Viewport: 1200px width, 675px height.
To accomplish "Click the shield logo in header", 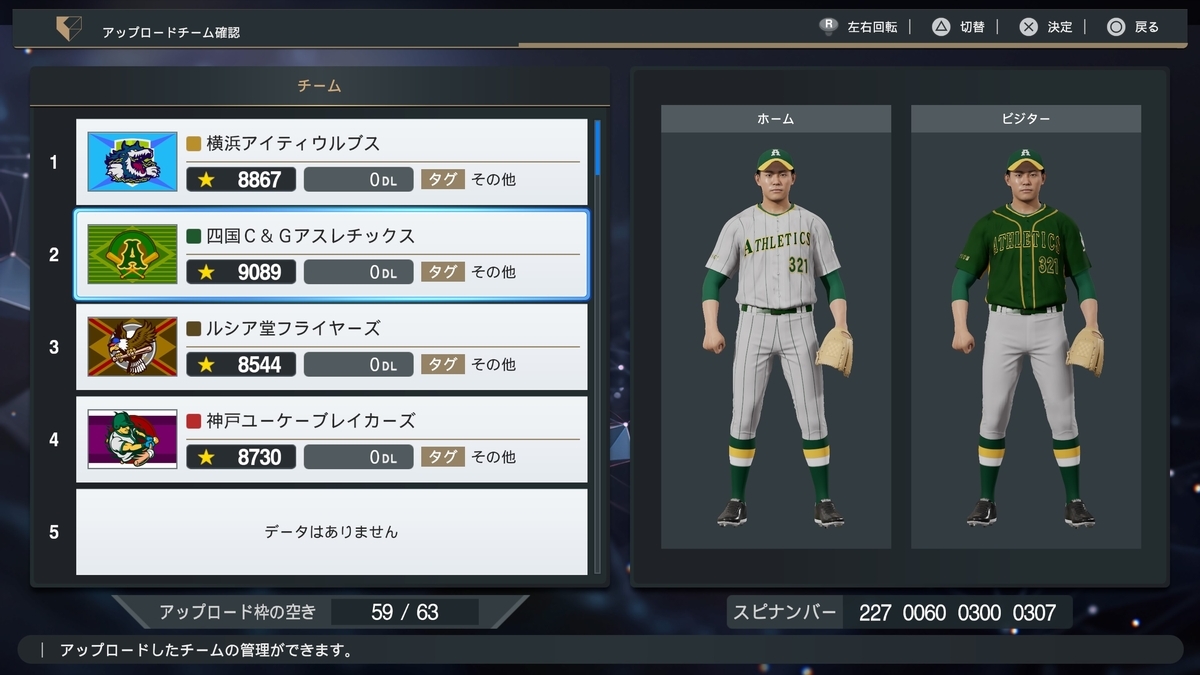I will (69, 30).
